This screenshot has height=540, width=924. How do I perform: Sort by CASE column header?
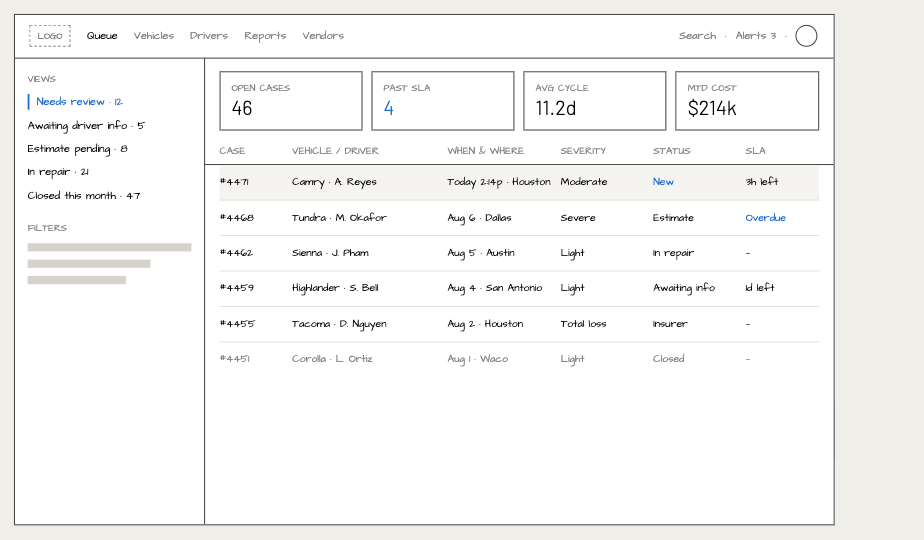click(x=232, y=151)
